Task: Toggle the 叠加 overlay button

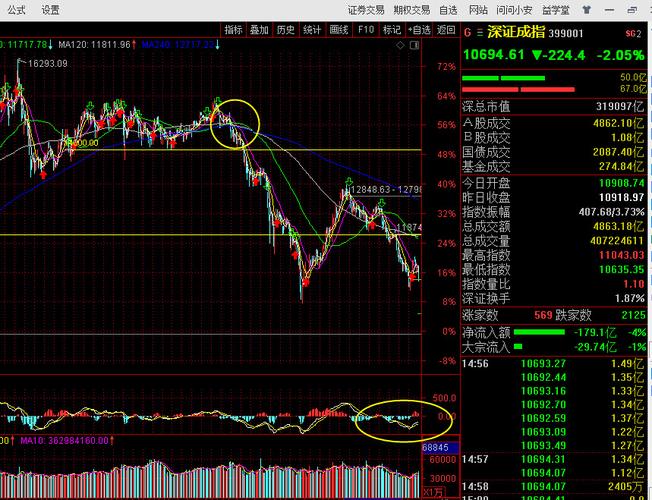Action: (x=259, y=30)
